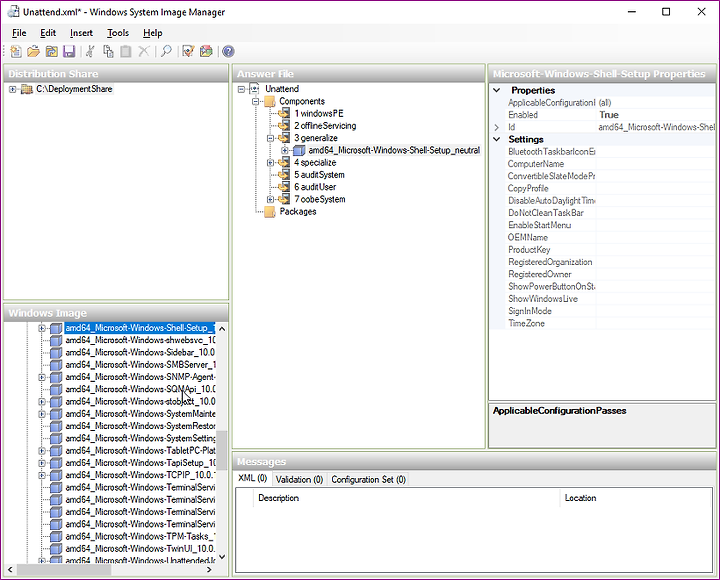Click the 5 auditSystem pass icon
Screen dimensions: 720x580
point(285,175)
